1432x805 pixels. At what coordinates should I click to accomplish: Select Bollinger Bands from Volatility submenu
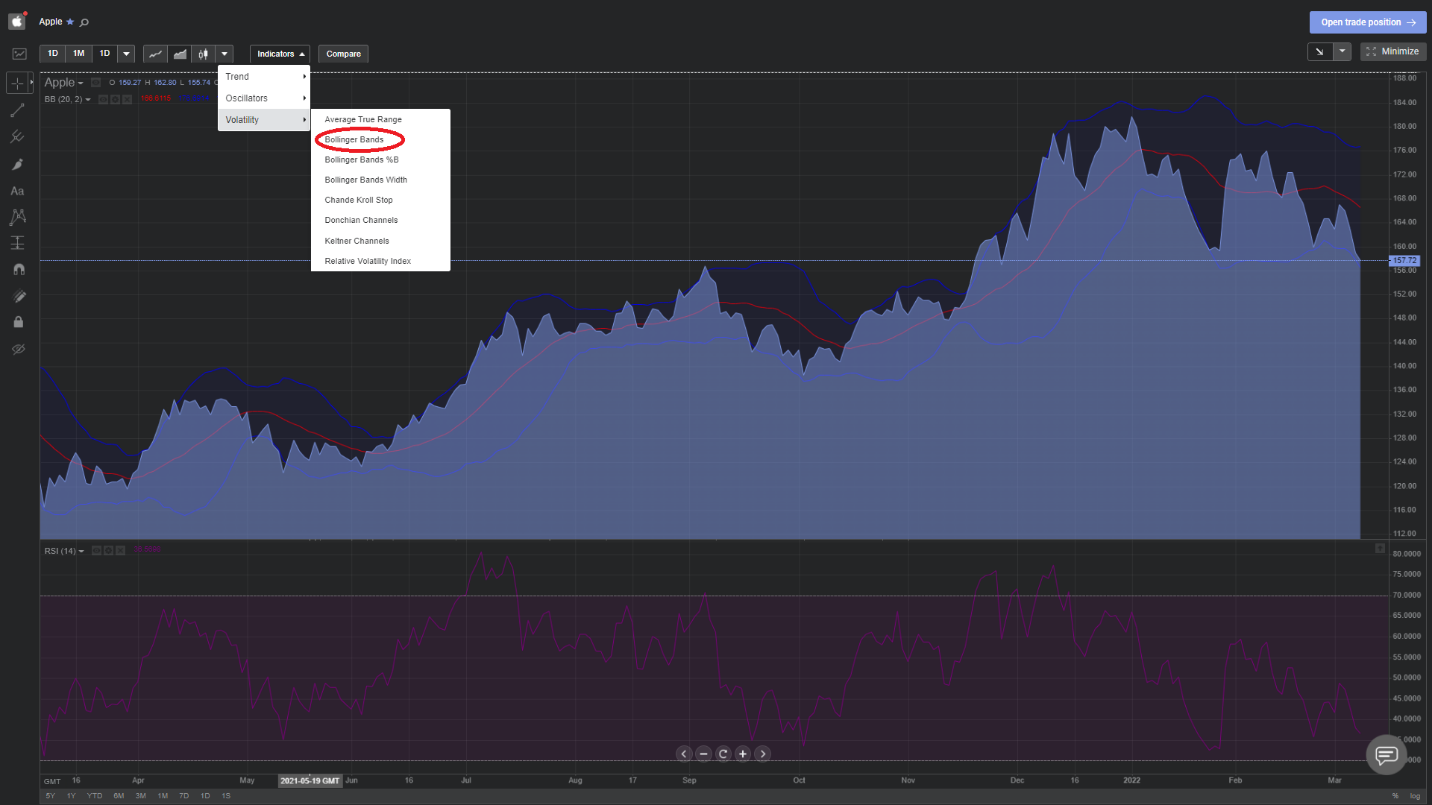click(354, 140)
